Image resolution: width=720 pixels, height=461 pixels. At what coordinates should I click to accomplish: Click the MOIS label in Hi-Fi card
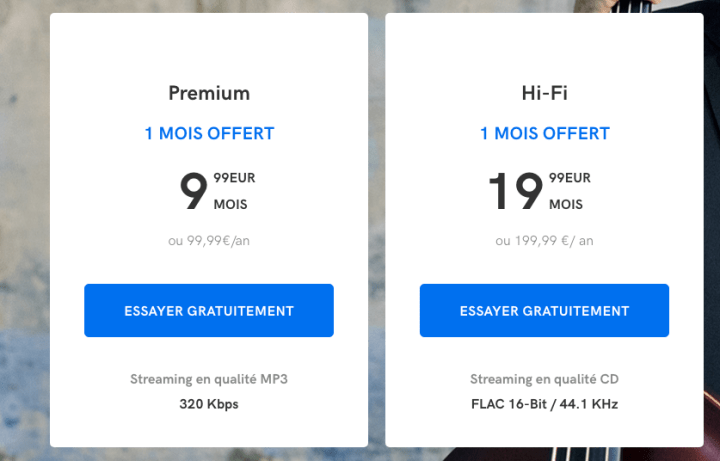coord(566,205)
